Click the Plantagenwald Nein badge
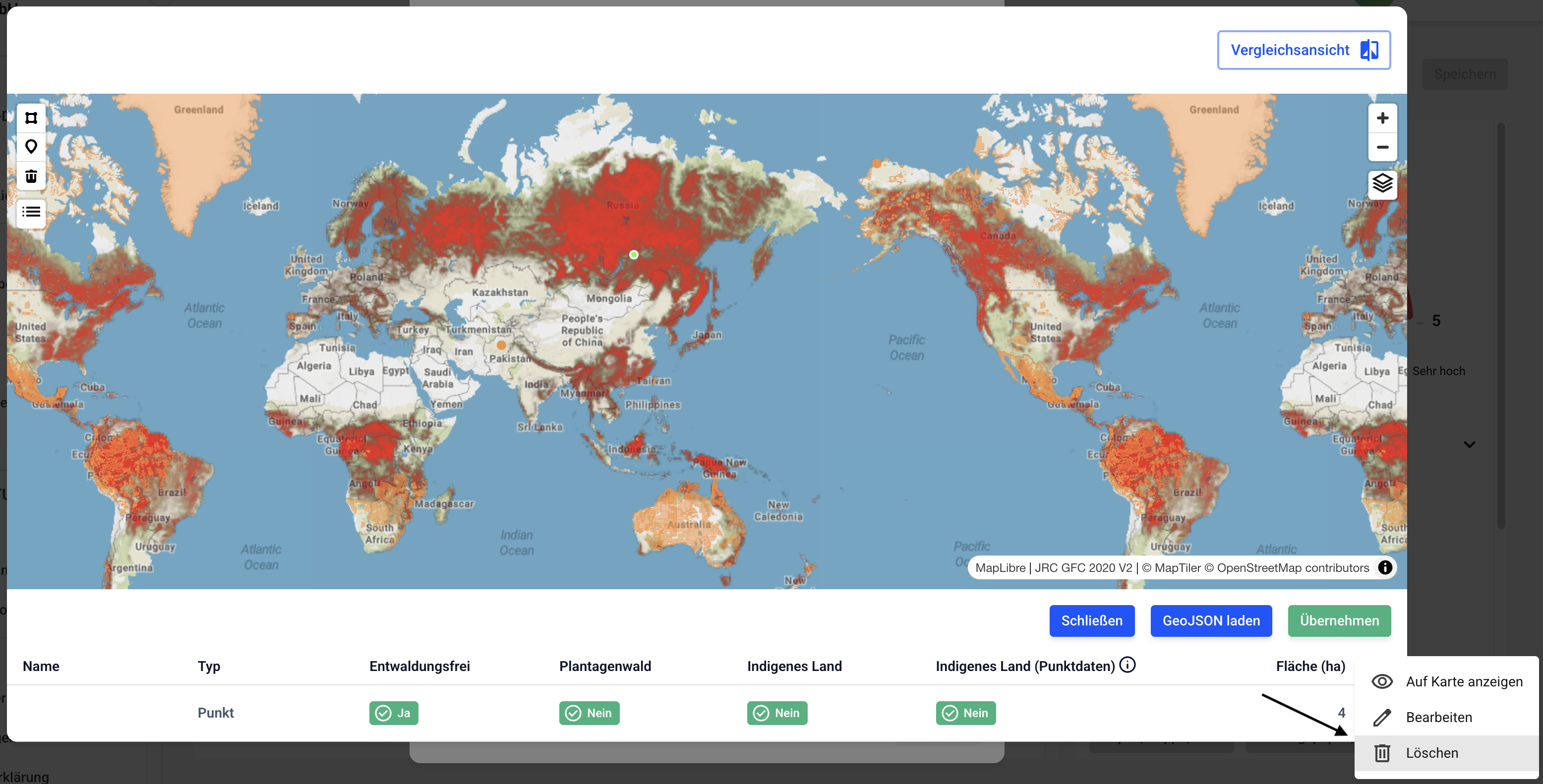1543x784 pixels. pyautogui.click(x=589, y=713)
